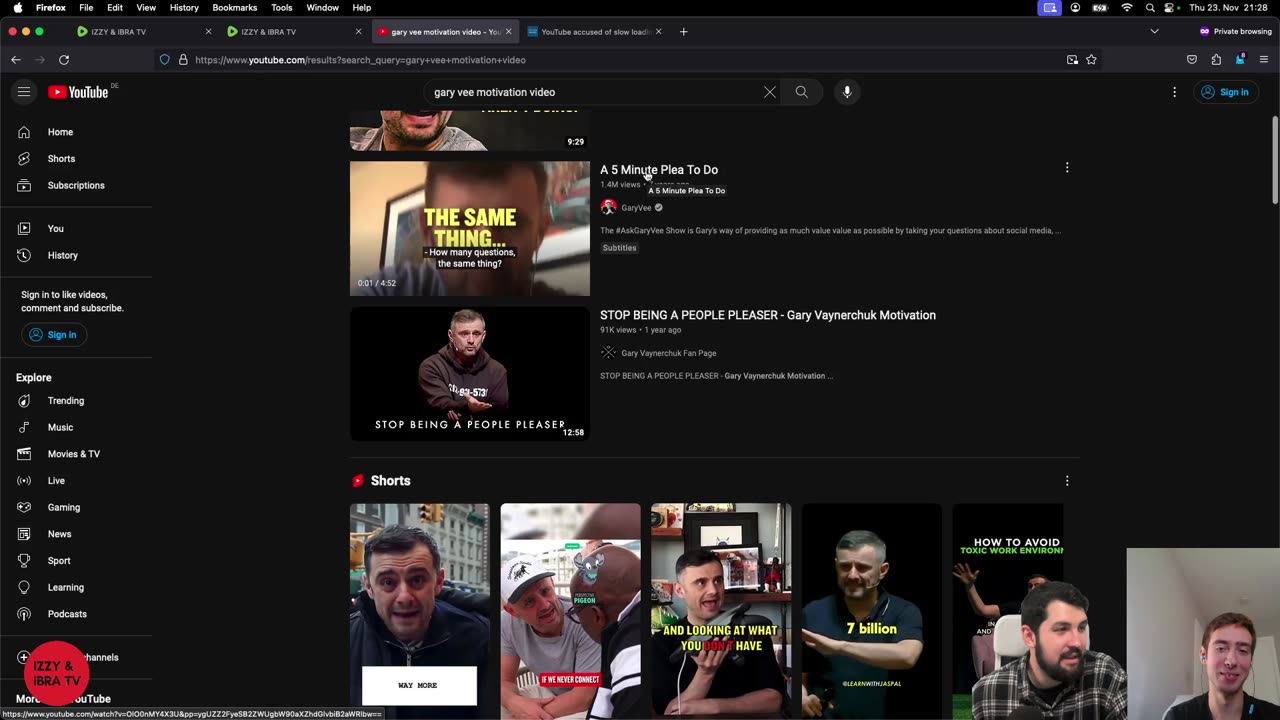Open the new tab with plus button
Viewport: 1280px width, 720px height.
(684, 32)
